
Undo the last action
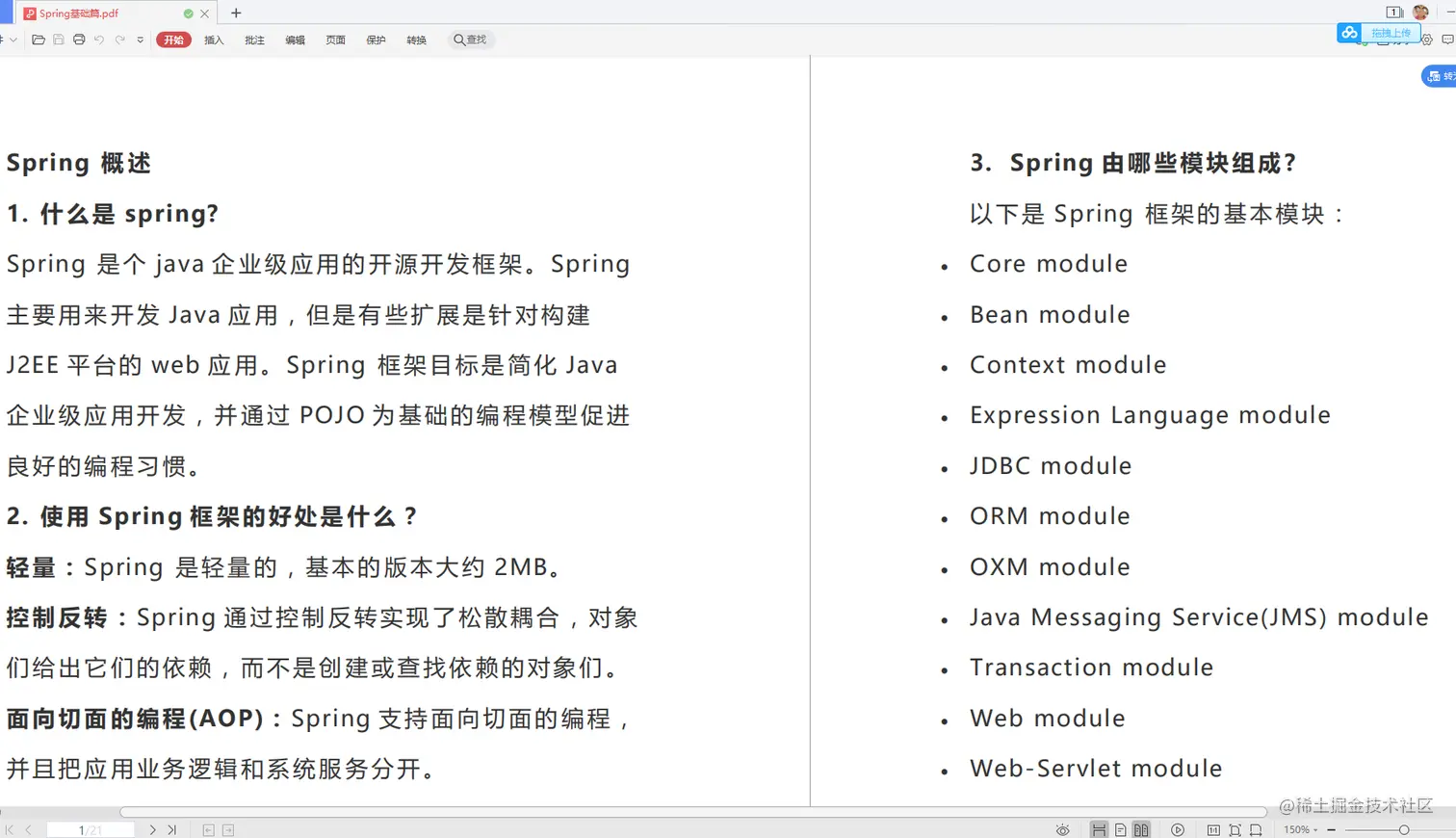coord(99,39)
